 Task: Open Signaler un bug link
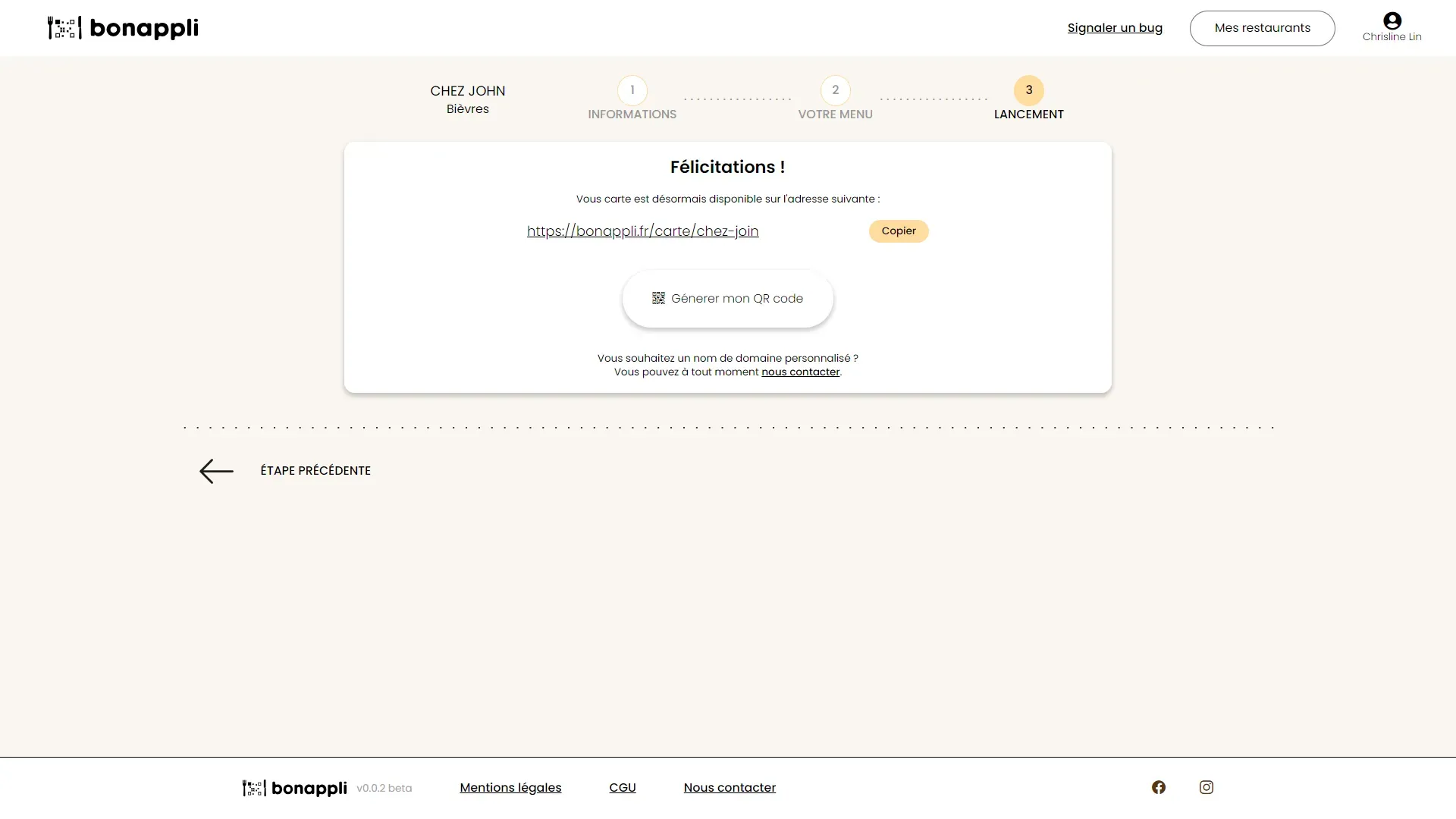[1115, 28]
